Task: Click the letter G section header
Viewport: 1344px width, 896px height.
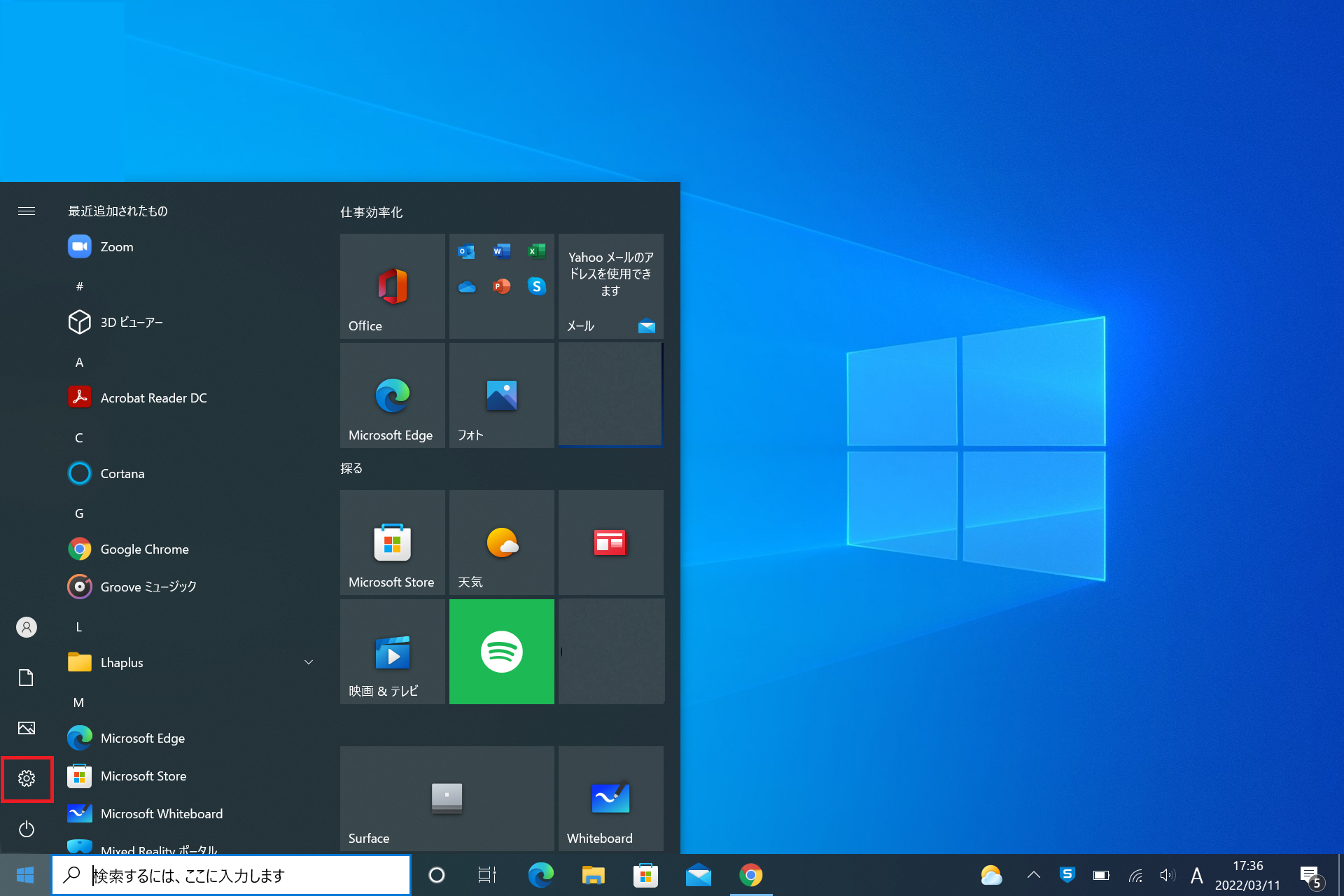Action: (x=79, y=513)
